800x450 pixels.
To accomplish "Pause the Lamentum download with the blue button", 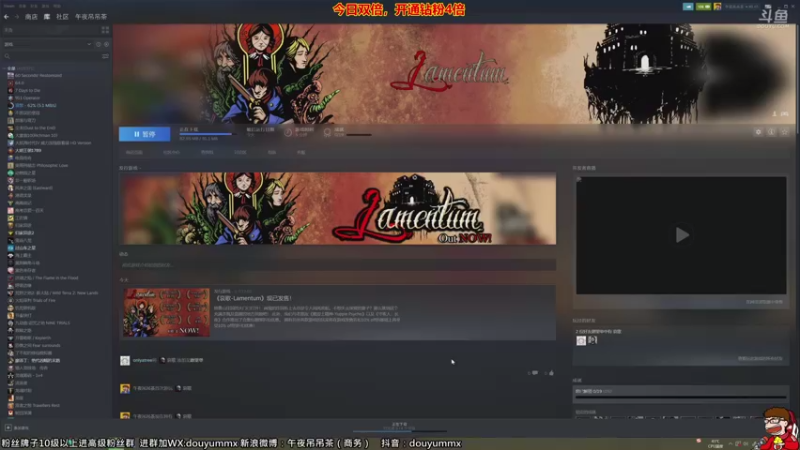I will click(144, 134).
